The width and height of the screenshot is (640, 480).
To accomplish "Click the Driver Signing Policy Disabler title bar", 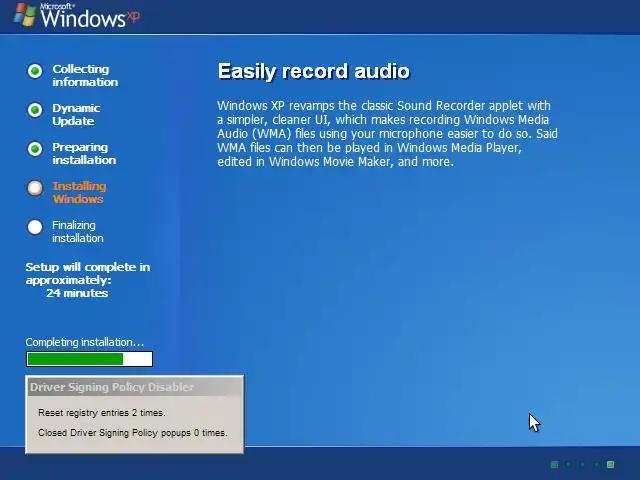I will pos(135,387).
